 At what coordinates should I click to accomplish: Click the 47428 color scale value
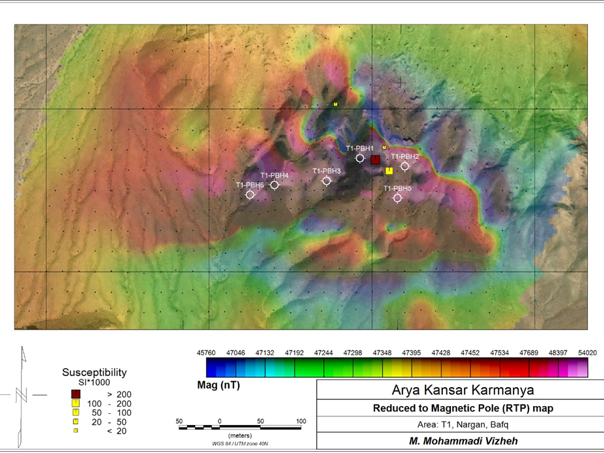pos(441,353)
